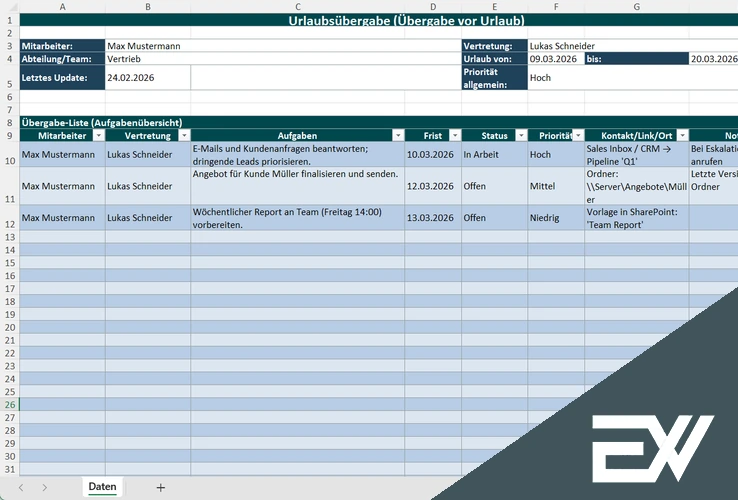Image resolution: width=738 pixels, height=500 pixels.
Task: Select the Urlaub von date 09.03.2026
Action: coord(556,59)
